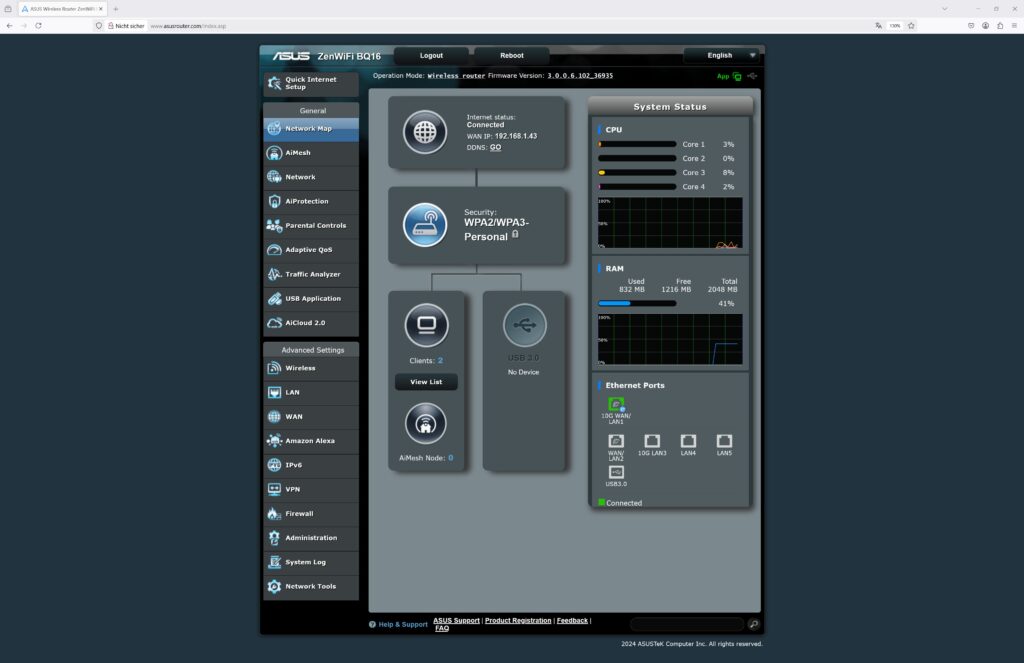Image resolution: width=1024 pixels, height=663 pixels.
Task: Click the LAN4 port icon
Action: [x=688, y=441]
